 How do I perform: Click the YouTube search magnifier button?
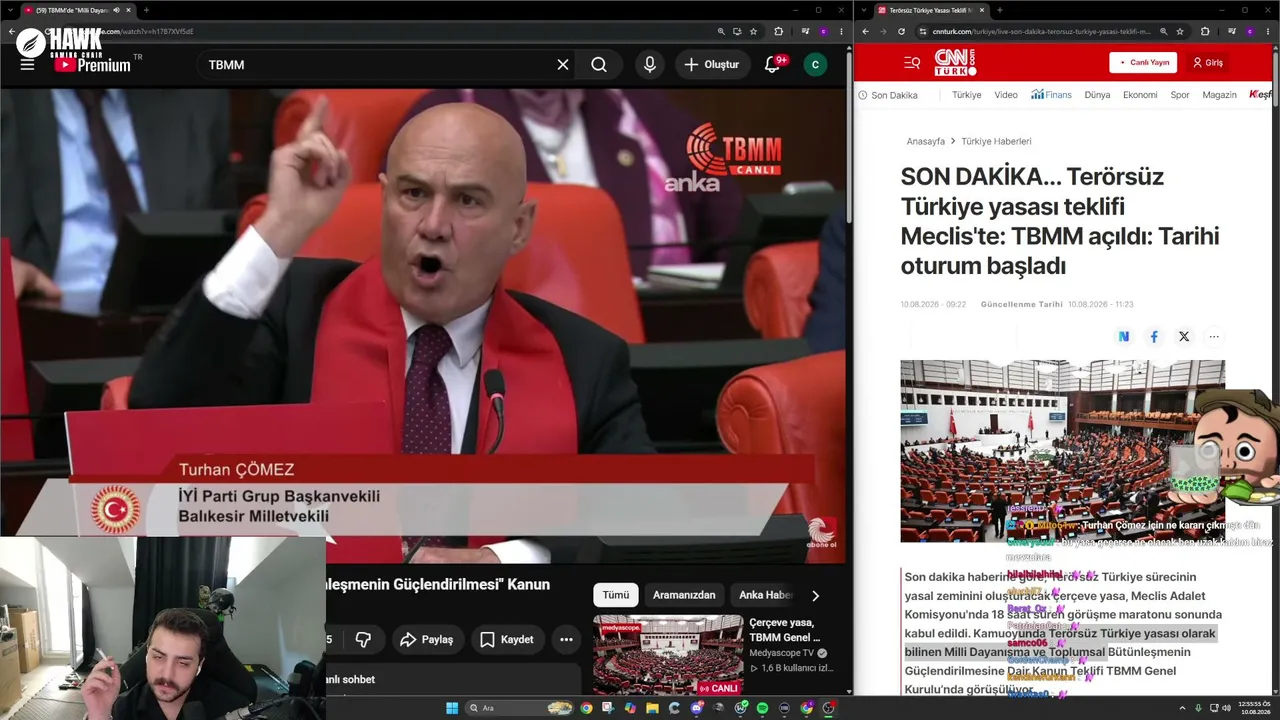coord(599,65)
